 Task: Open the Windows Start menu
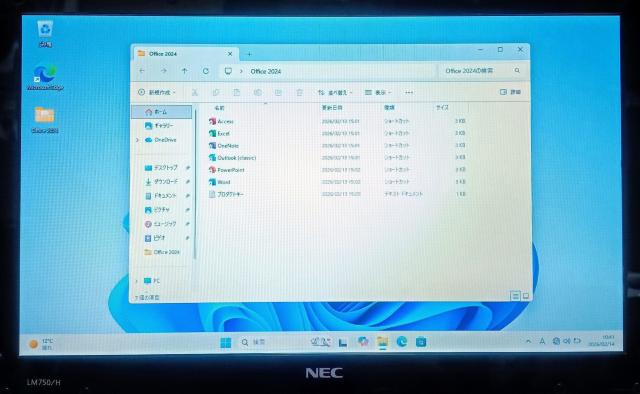click(226, 342)
